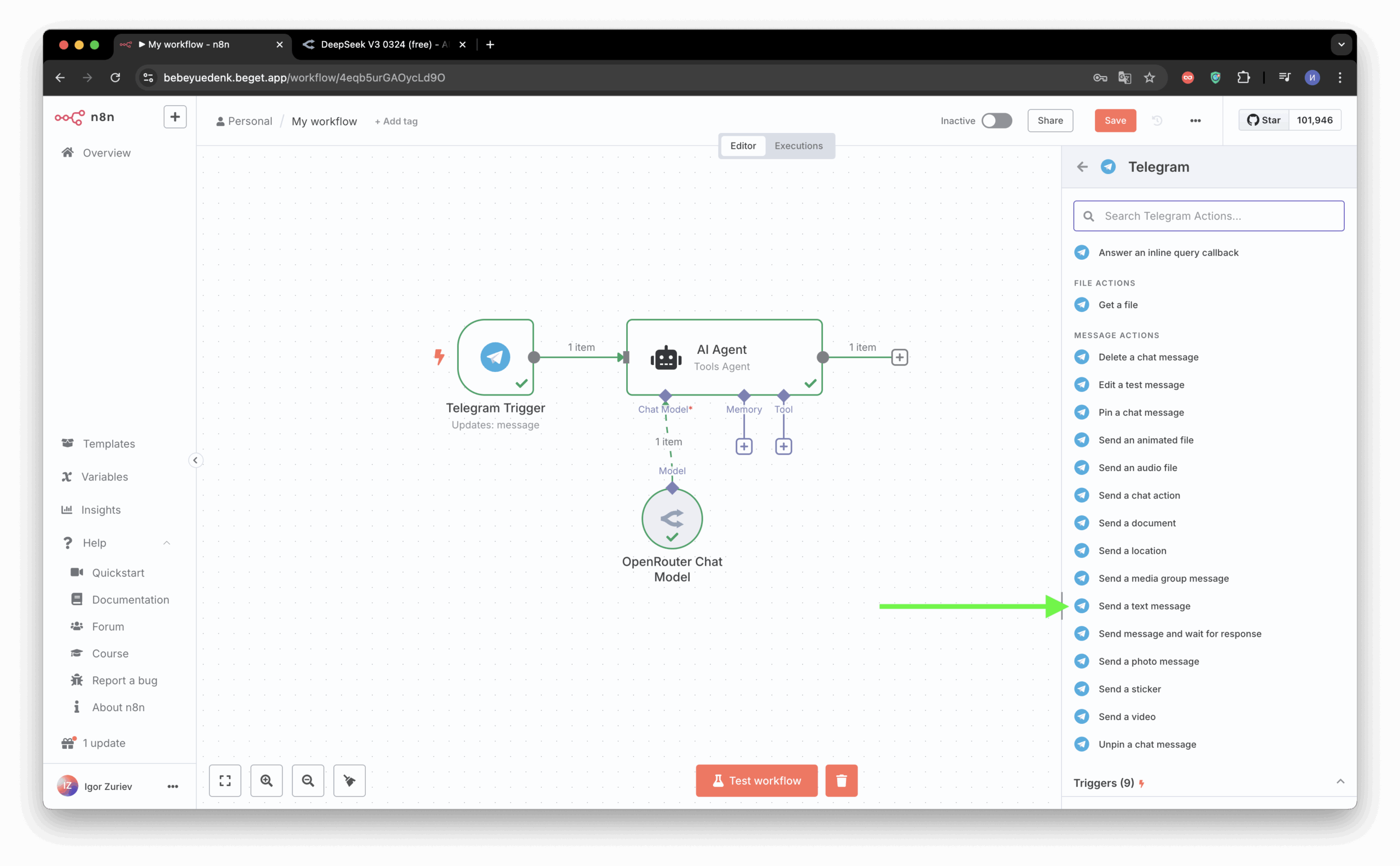
Task: Choose Send a text message action
Action: click(1144, 606)
